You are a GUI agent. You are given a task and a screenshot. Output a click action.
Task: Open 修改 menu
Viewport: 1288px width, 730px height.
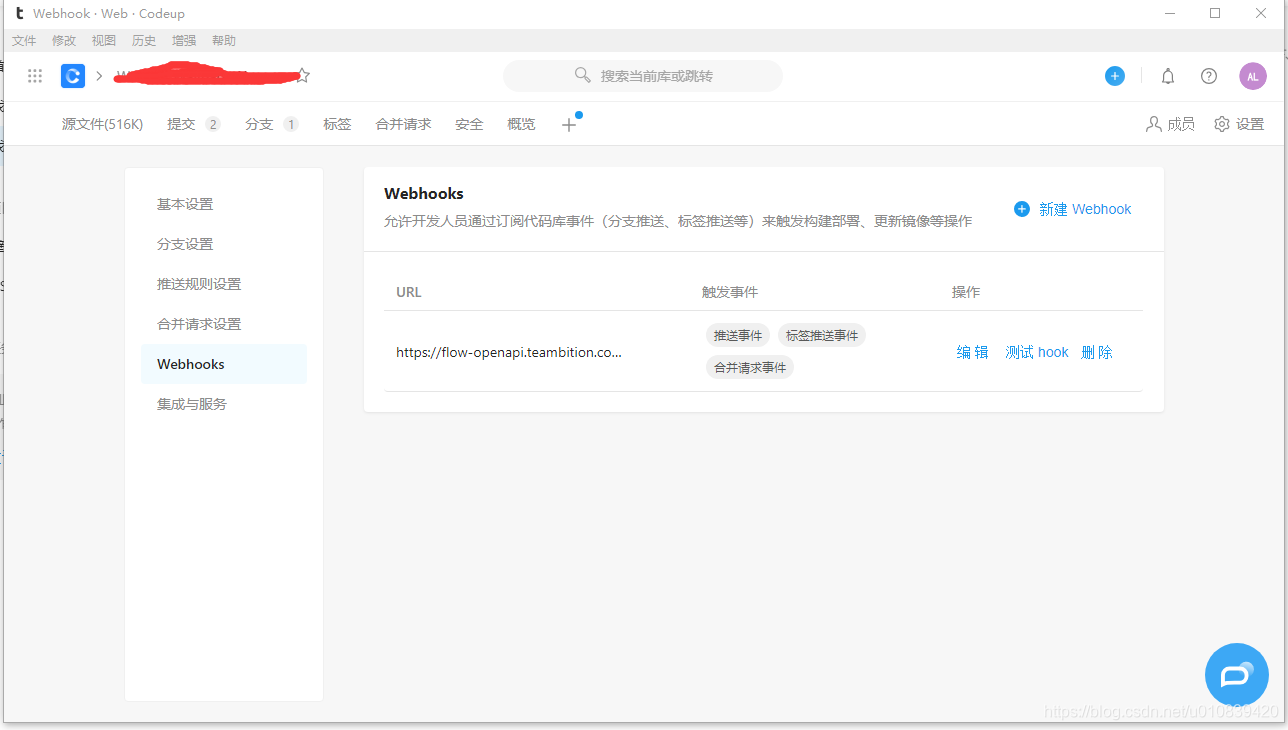point(64,41)
